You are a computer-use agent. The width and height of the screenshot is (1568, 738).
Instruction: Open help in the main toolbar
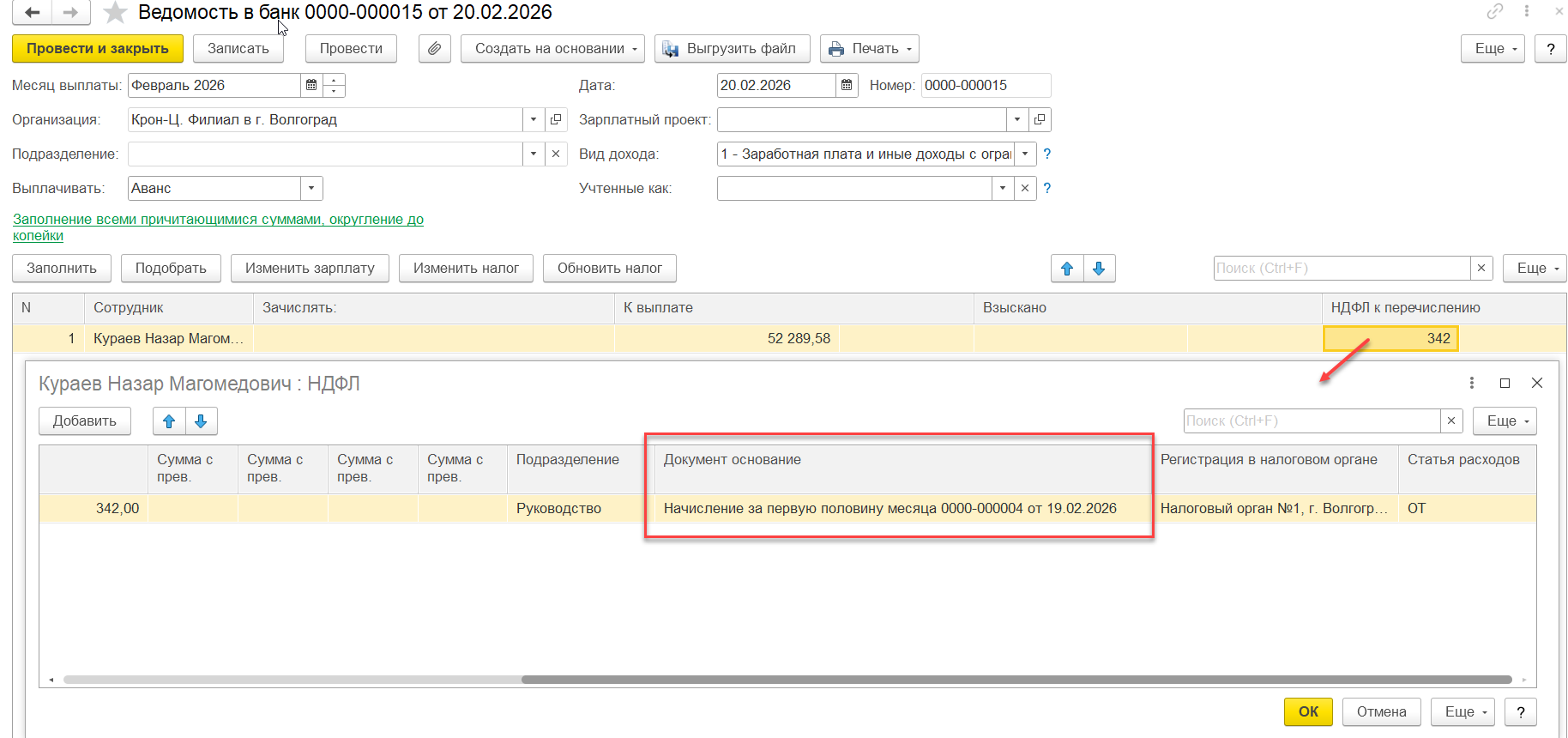click(x=1551, y=49)
